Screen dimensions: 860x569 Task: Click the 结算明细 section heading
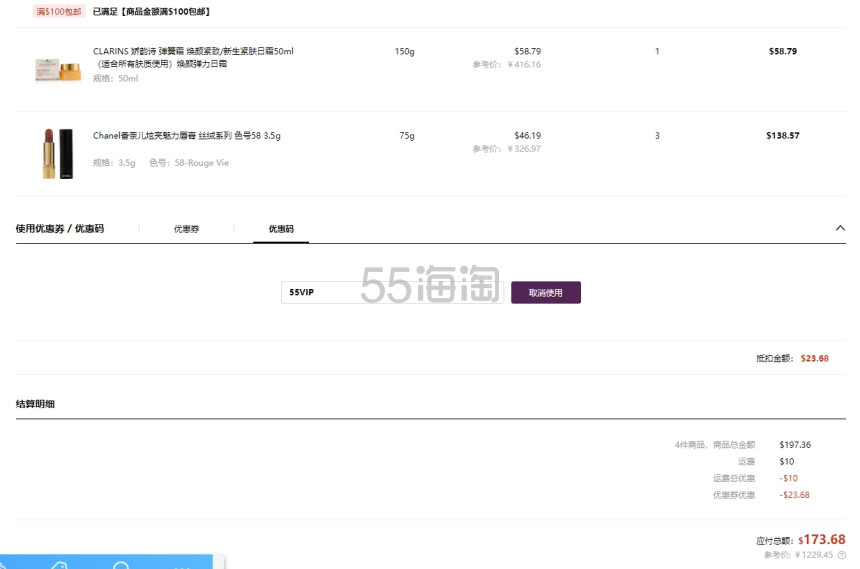[35, 404]
